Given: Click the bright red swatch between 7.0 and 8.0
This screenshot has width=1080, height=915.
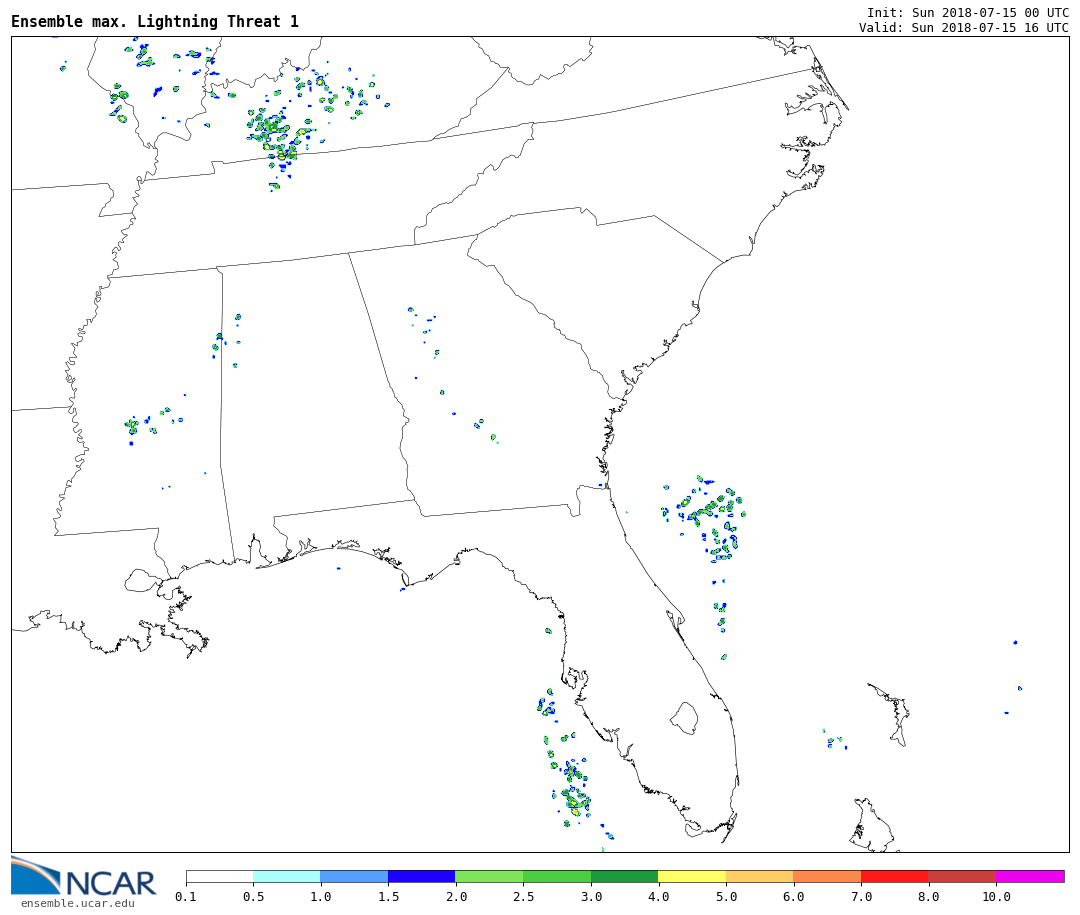Looking at the screenshot, I should (x=894, y=876).
